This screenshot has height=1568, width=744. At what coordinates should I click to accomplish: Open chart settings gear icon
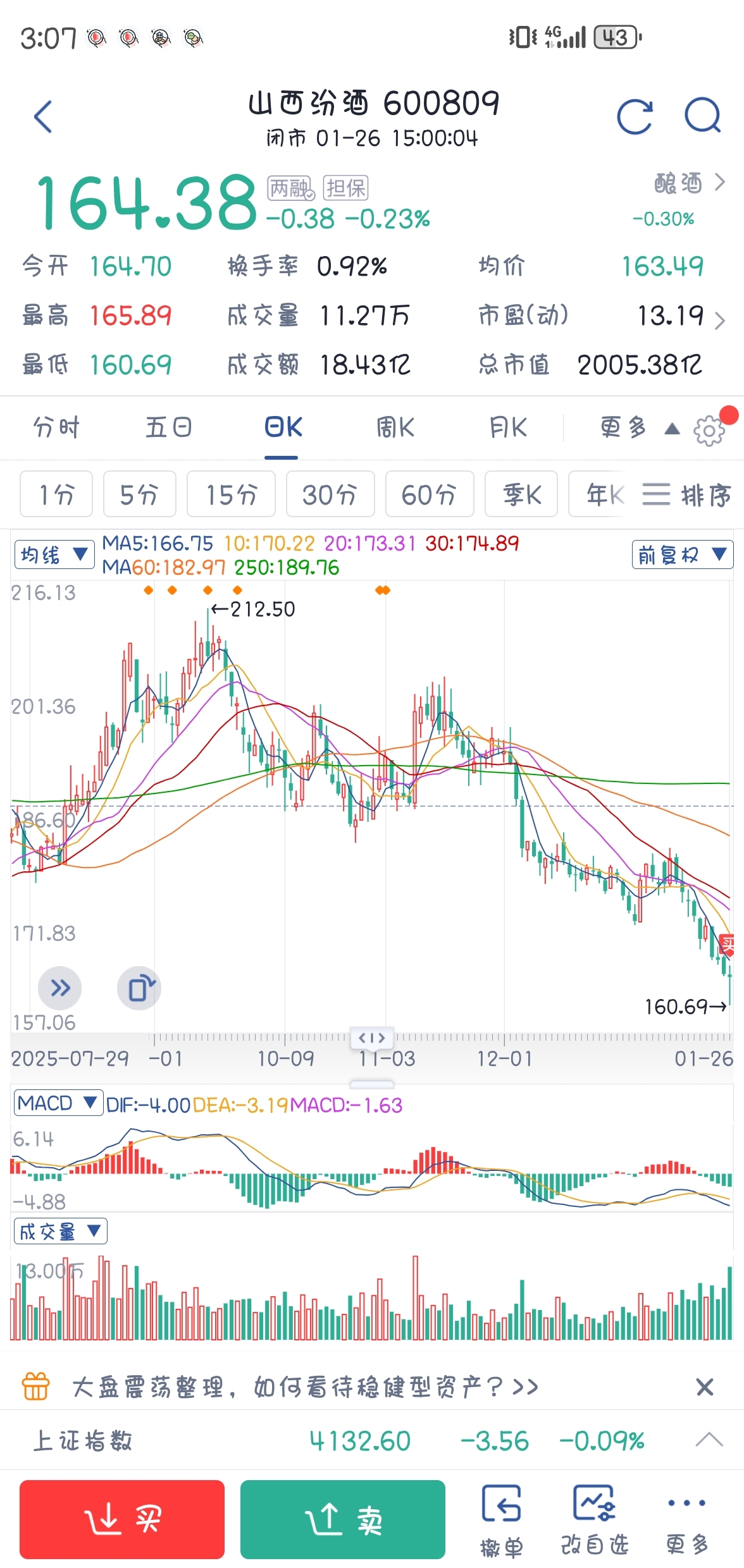[x=709, y=431]
